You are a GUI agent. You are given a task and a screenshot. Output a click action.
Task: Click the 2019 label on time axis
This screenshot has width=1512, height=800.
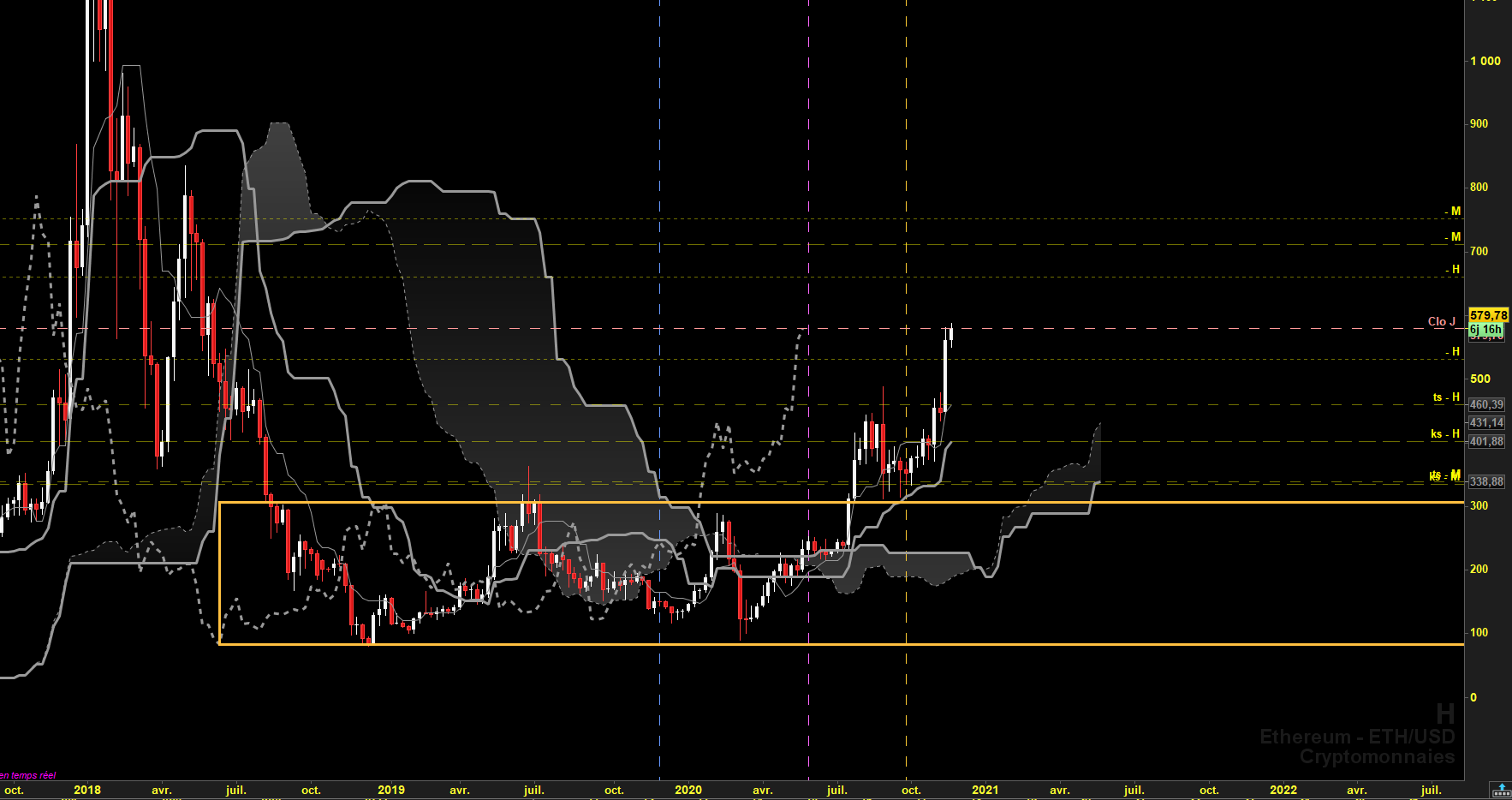[x=391, y=790]
